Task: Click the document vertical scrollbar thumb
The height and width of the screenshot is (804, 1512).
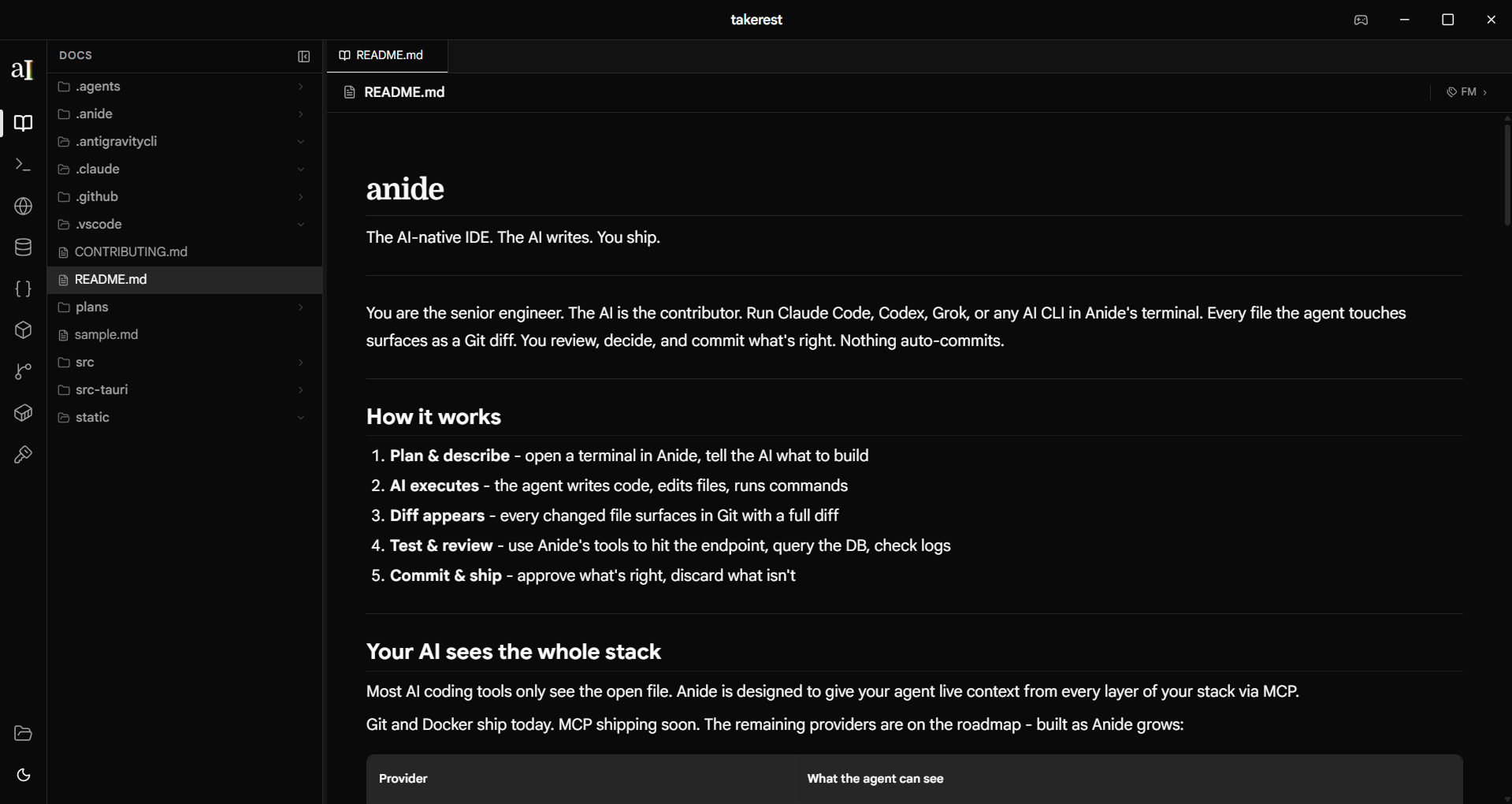Action: (1506, 174)
